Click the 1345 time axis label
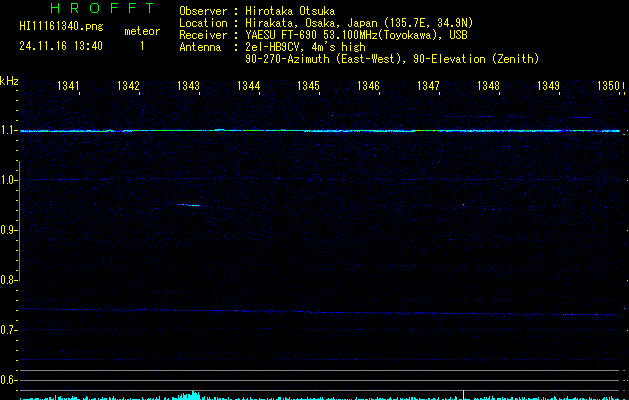The height and width of the screenshot is (400, 629). tap(308, 85)
